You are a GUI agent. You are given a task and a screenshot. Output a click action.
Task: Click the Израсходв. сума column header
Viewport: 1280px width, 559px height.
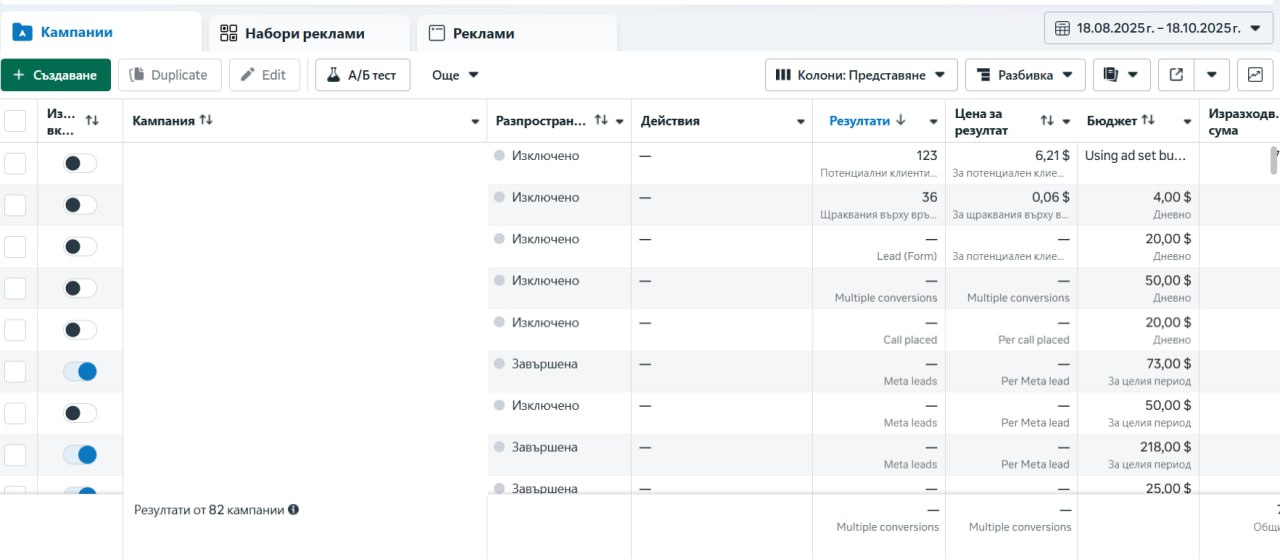(1244, 122)
